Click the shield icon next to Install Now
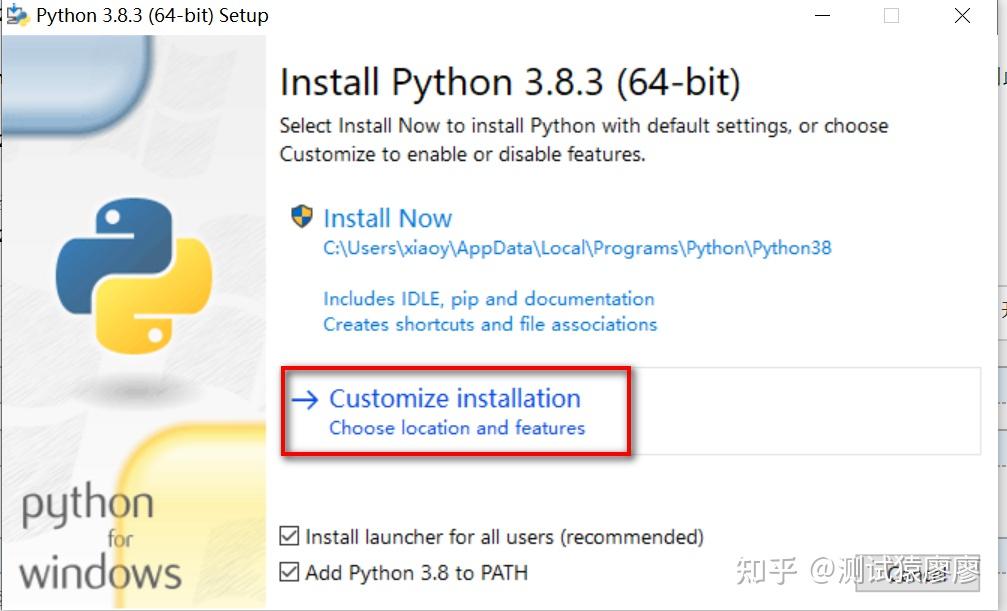The height and width of the screenshot is (611, 1007). 303,217
